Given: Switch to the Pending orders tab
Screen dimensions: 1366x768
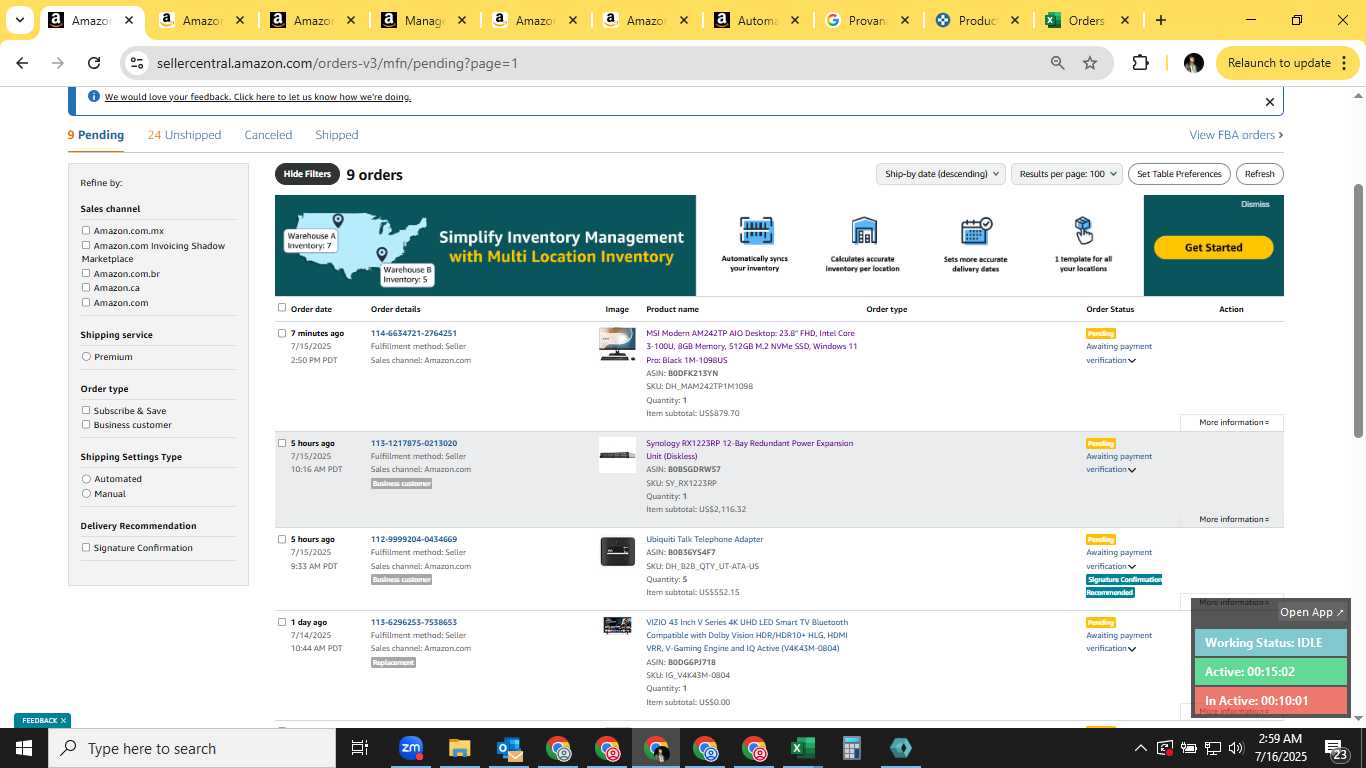Looking at the screenshot, I should [96, 135].
